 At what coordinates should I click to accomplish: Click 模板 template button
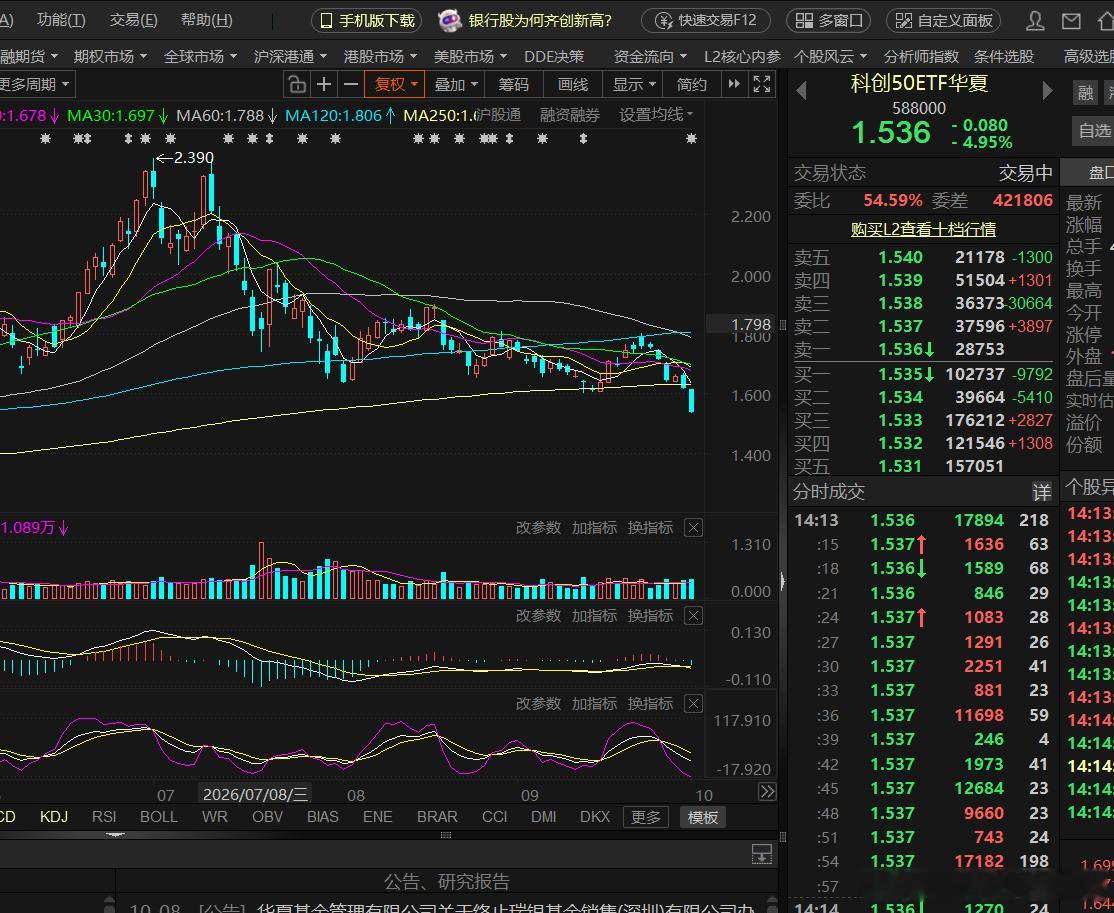tap(703, 817)
